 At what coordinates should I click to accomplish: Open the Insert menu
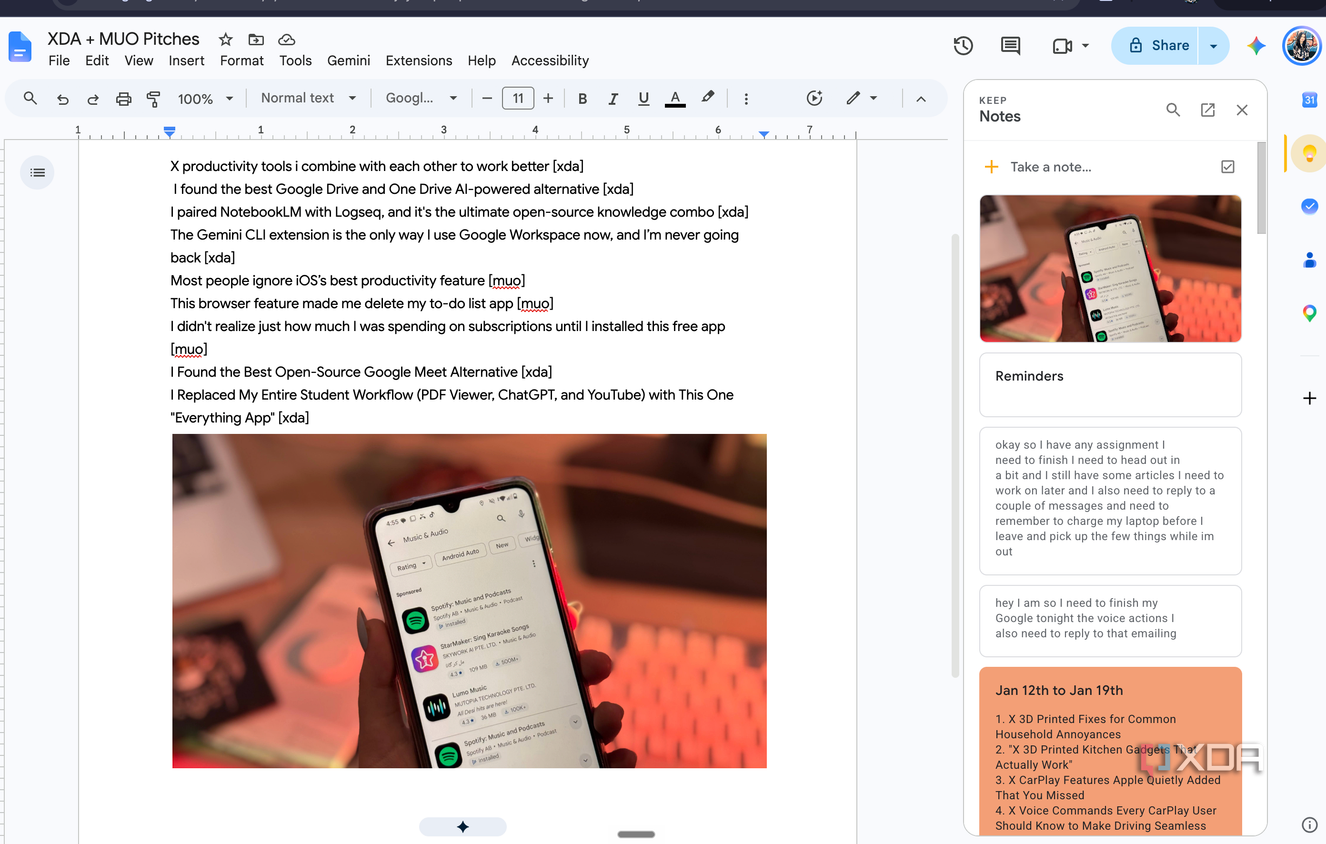[186, 61]
